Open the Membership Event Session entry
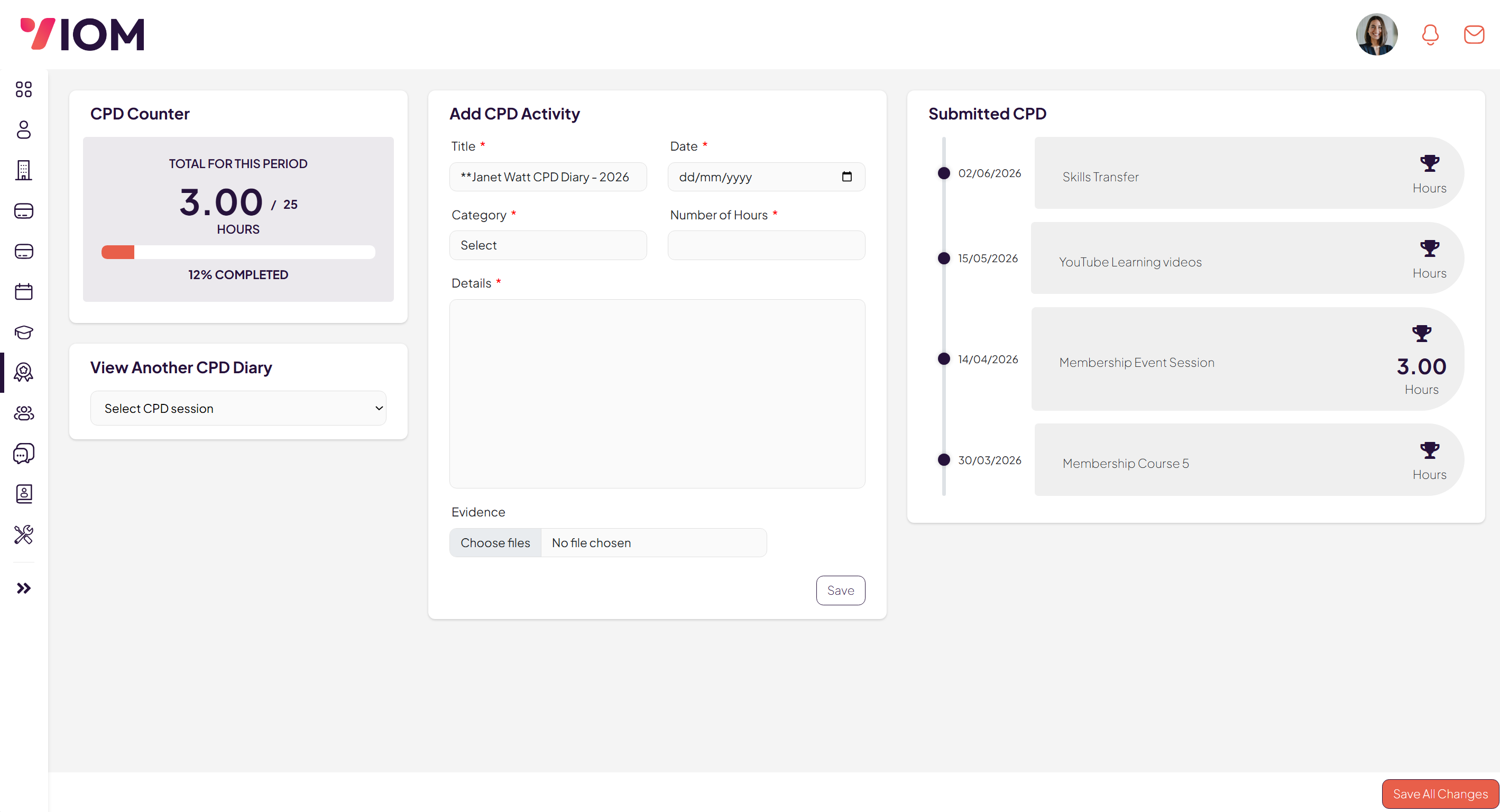Screen dimensions: 1500x812 click(x=1247, y=359)
